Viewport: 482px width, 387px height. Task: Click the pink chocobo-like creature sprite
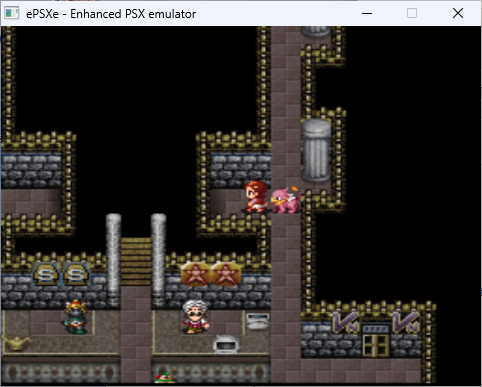(x=286, y=200)
